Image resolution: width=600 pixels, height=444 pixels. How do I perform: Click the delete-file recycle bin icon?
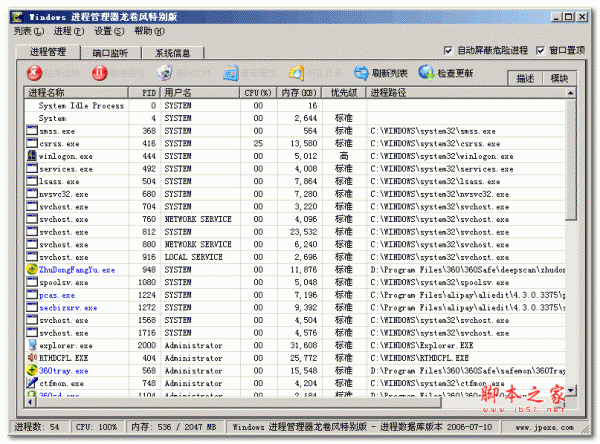coord(165,73)
